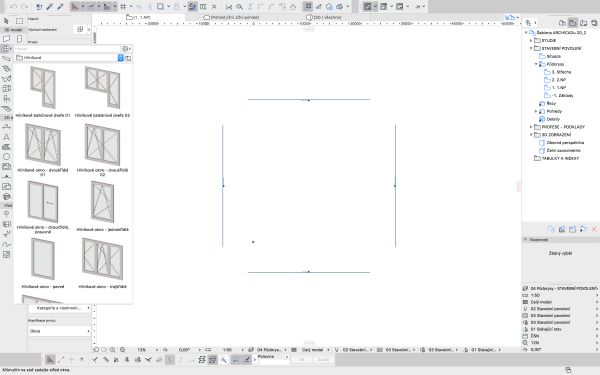Screen dimensions: 600x375
Task: Click the red delete X in navigator
Action: [594, 229]
